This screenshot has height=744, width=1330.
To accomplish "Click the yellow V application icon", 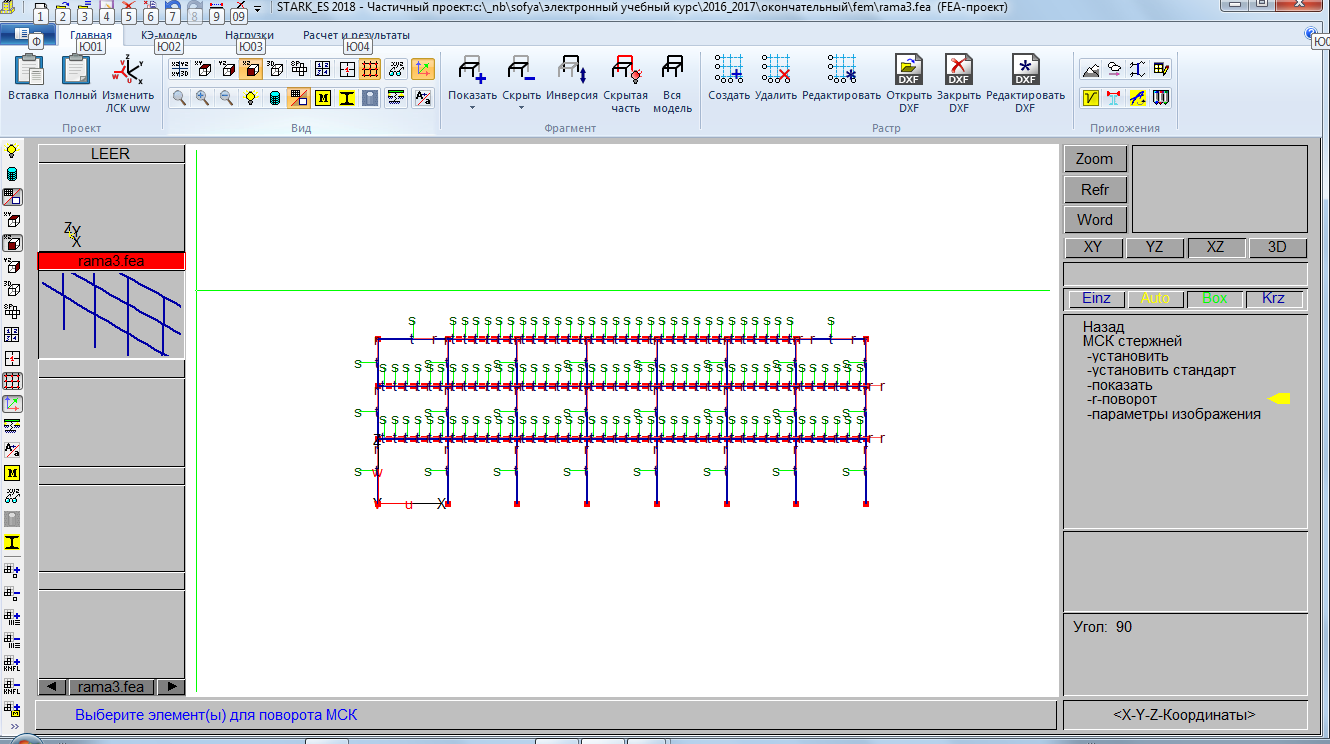I will 1091,98.
